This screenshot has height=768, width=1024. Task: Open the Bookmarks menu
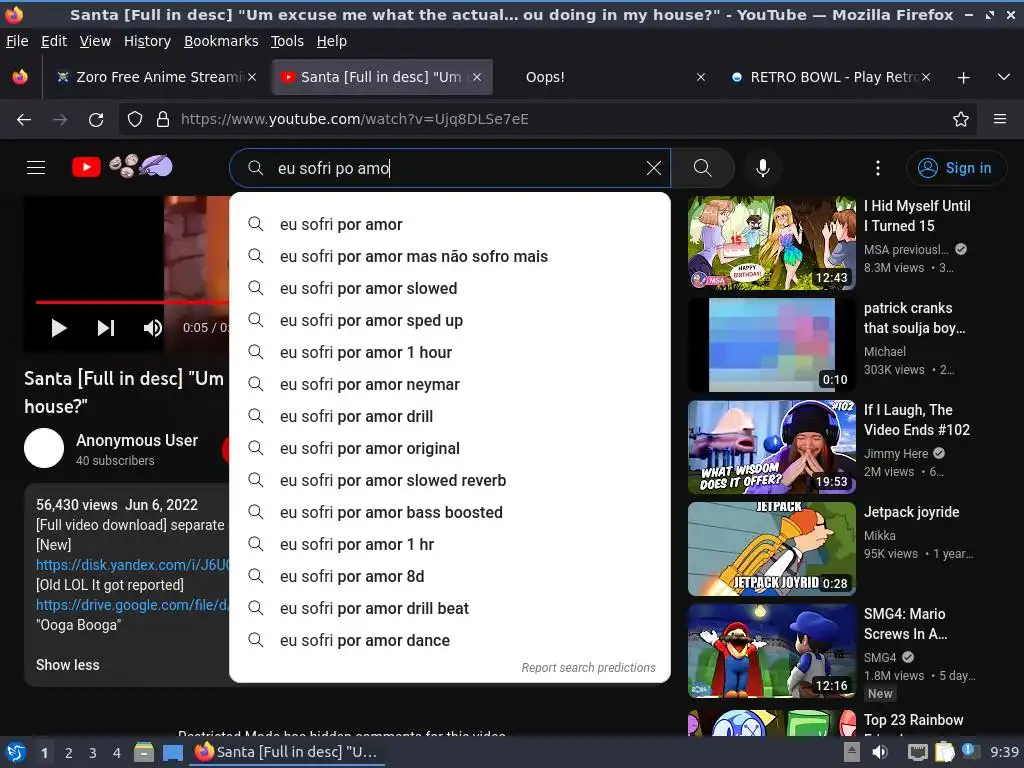(x=221, y=41)
